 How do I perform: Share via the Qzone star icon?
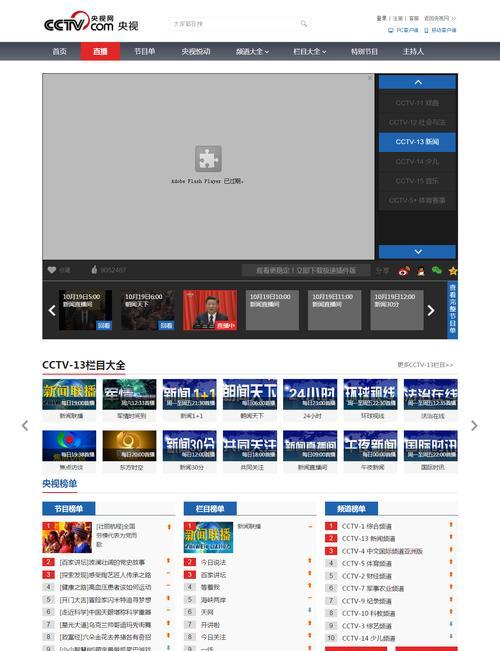(x=453, y=271)
